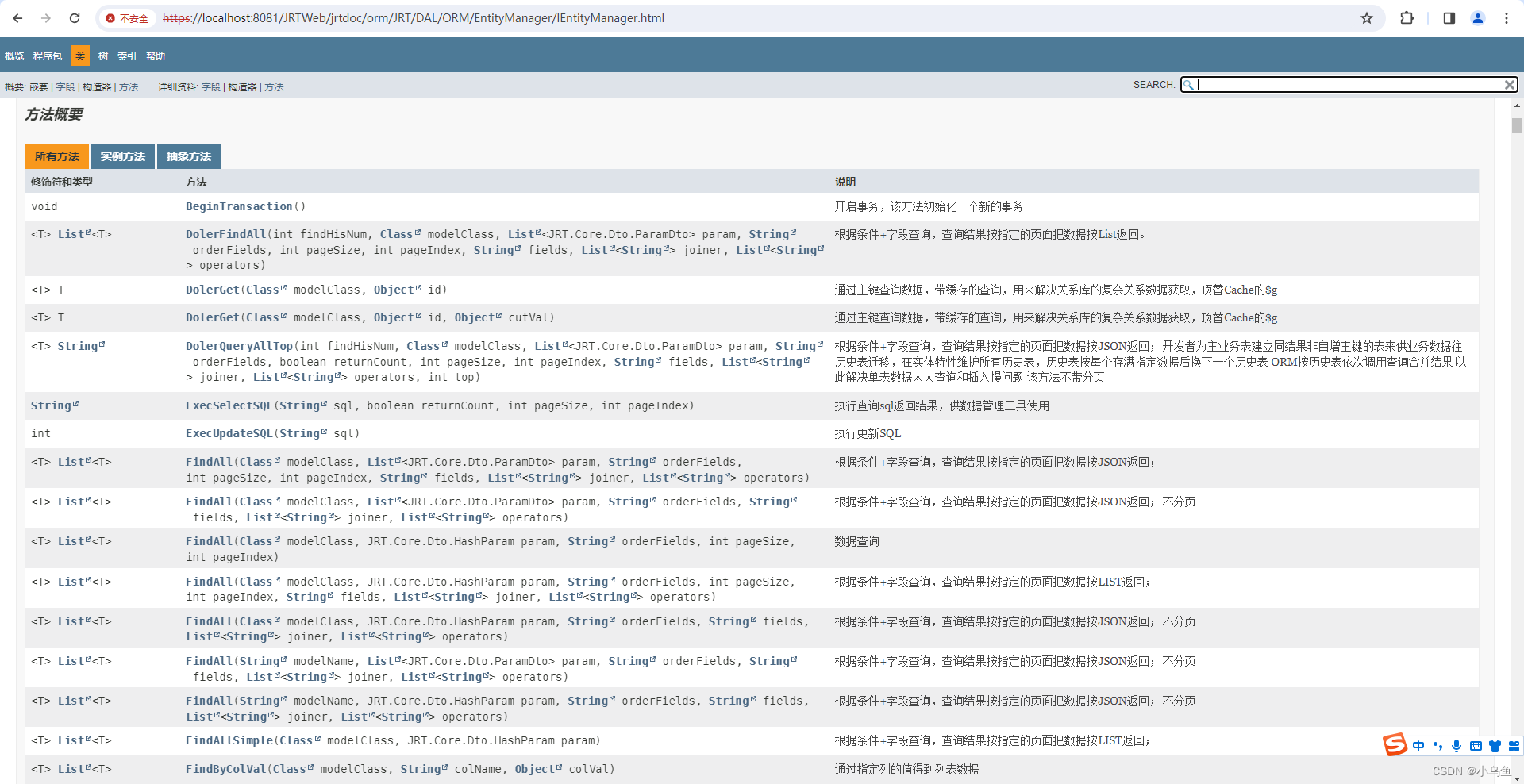Image resolution: width=1524 pixels, height=784 pixels.
Task: Click the vertical scrollbar thumb
Action: tap(1517, 126)
